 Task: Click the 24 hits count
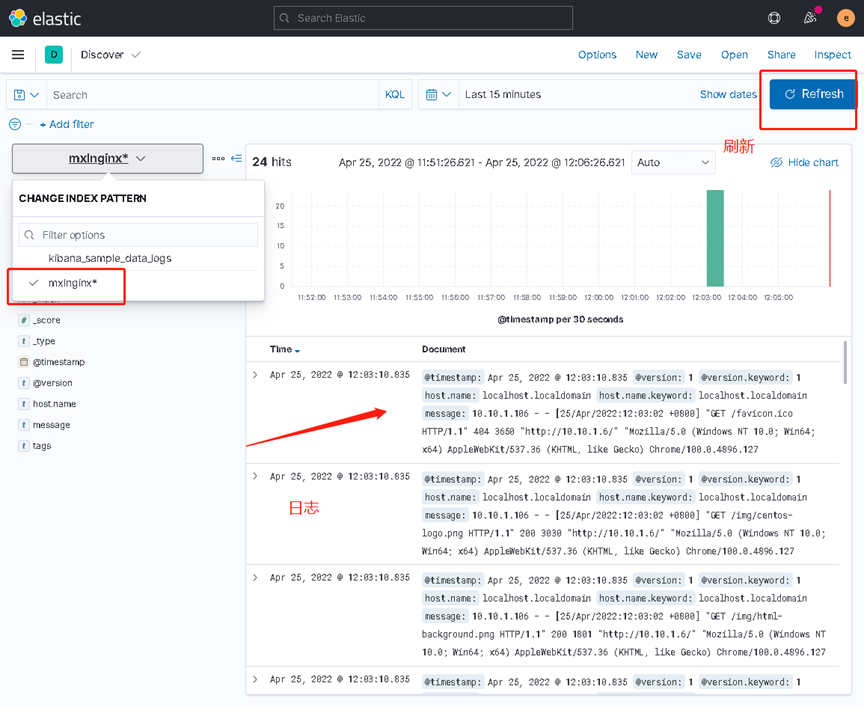[x=272, y=162]
